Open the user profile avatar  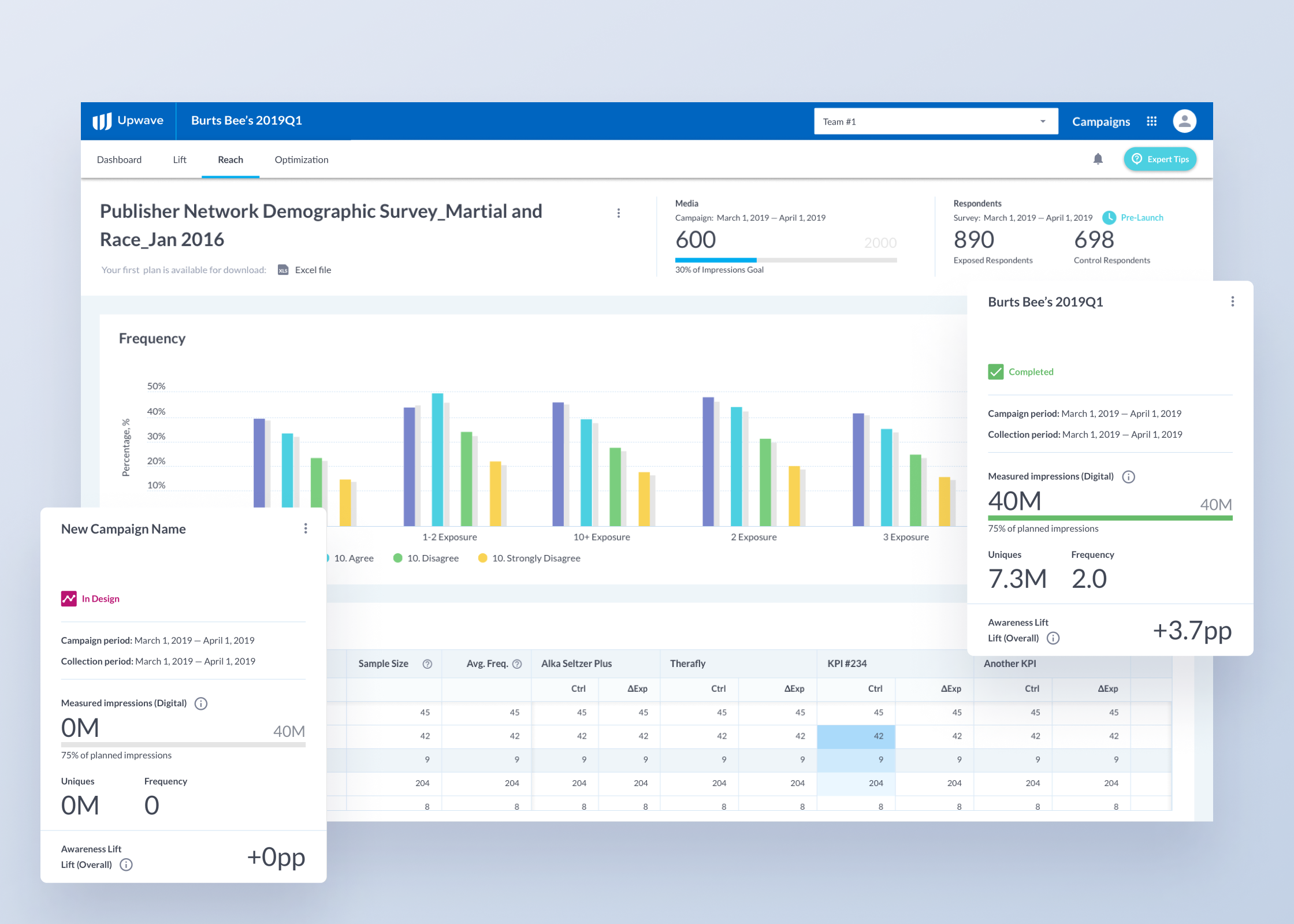pos(1184,121)
